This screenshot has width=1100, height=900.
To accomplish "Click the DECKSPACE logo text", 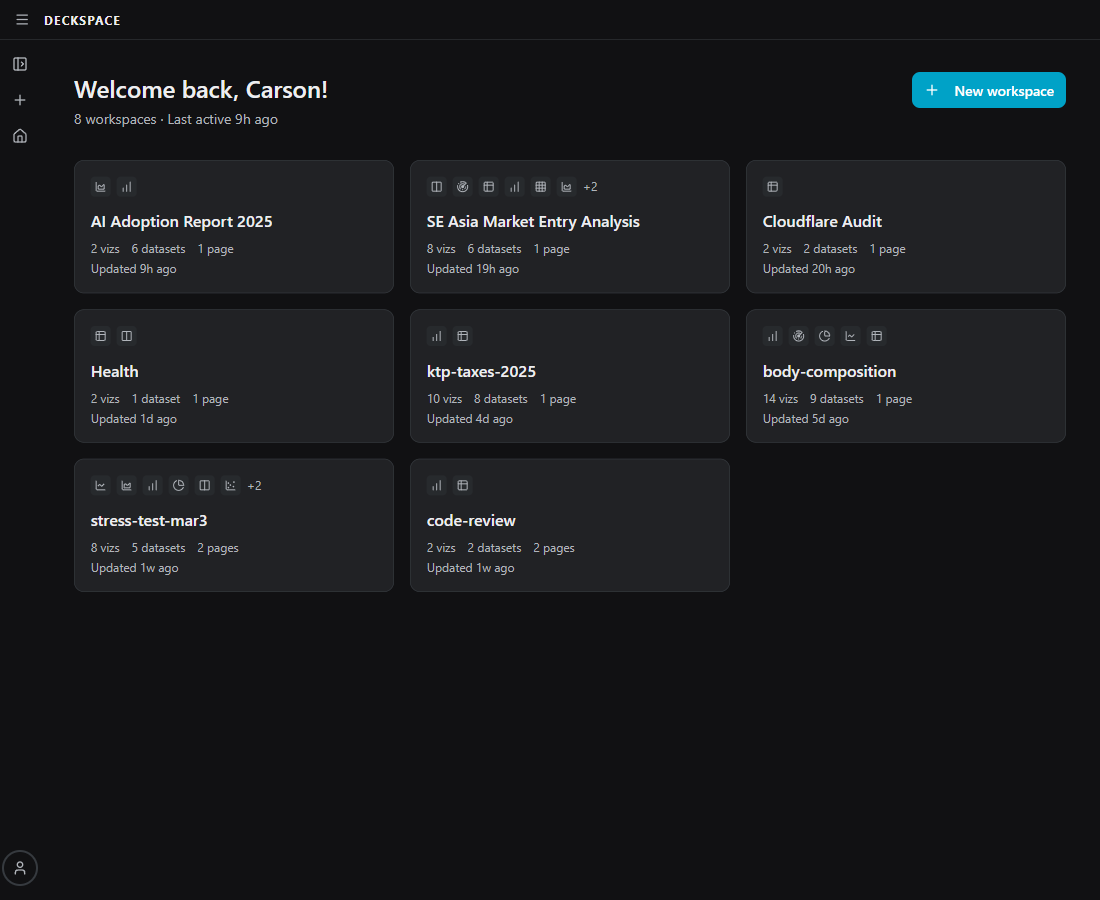I will pos(82,20).
